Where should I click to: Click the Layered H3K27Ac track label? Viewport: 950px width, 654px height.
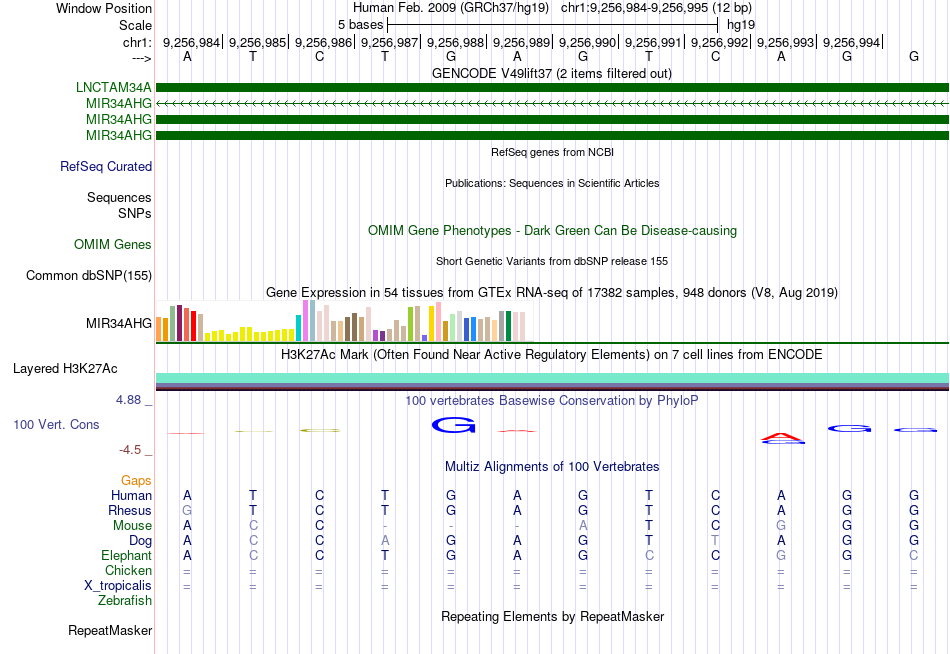(65, 369)
